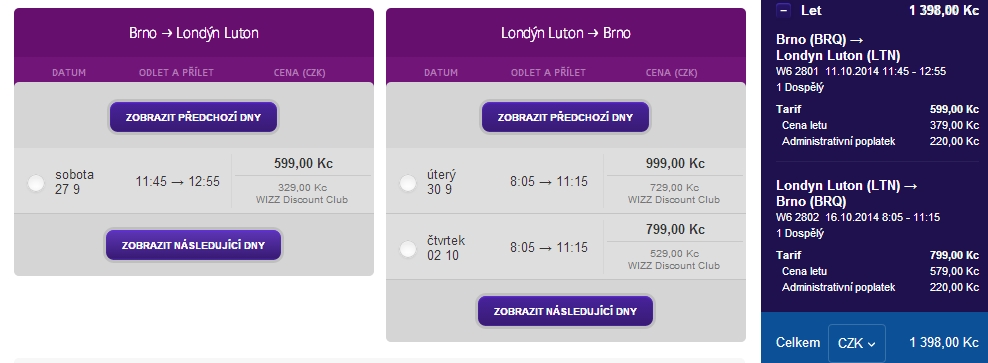
Task: Click the Celkem total amount
Action: tap(943, 342)
